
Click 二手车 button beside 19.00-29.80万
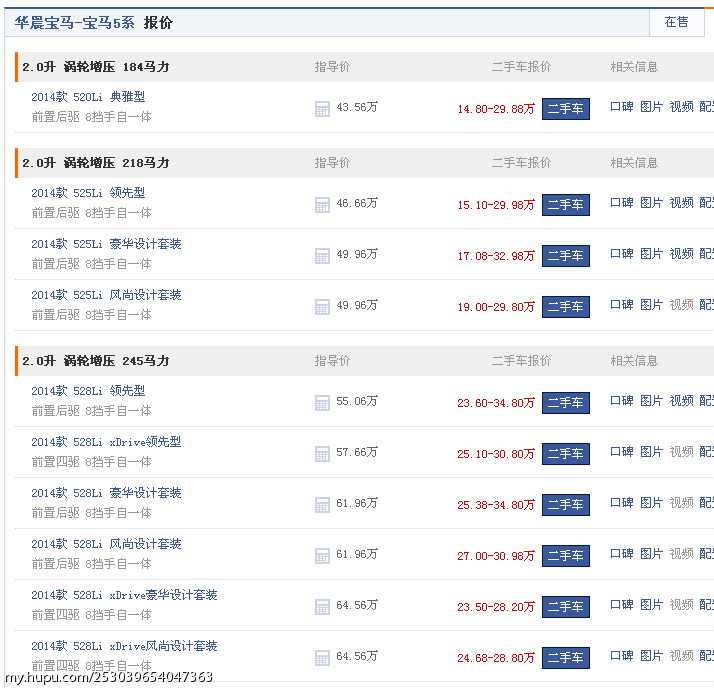566,307
